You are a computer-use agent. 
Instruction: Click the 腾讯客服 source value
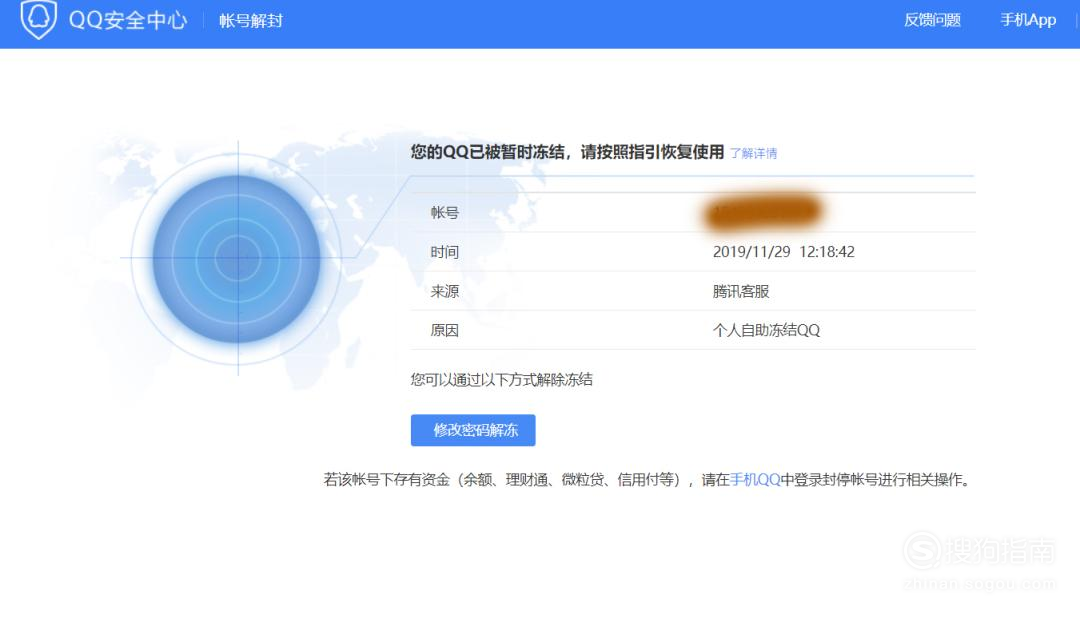[x=740, y=291]
